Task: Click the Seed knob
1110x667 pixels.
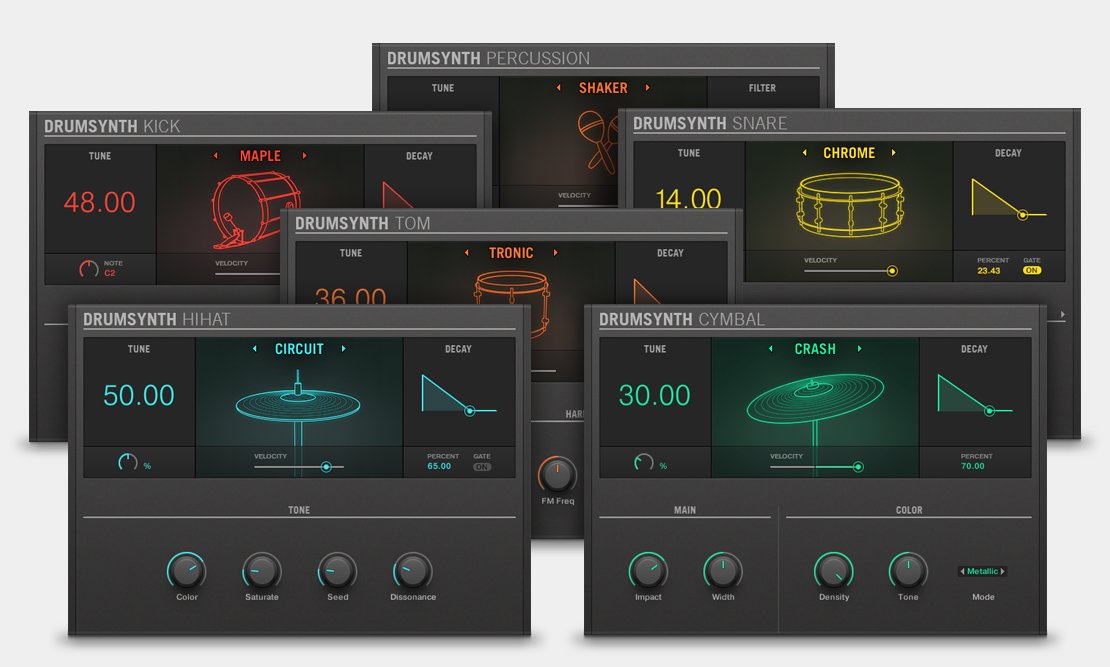Action: [x=337, y=571]
